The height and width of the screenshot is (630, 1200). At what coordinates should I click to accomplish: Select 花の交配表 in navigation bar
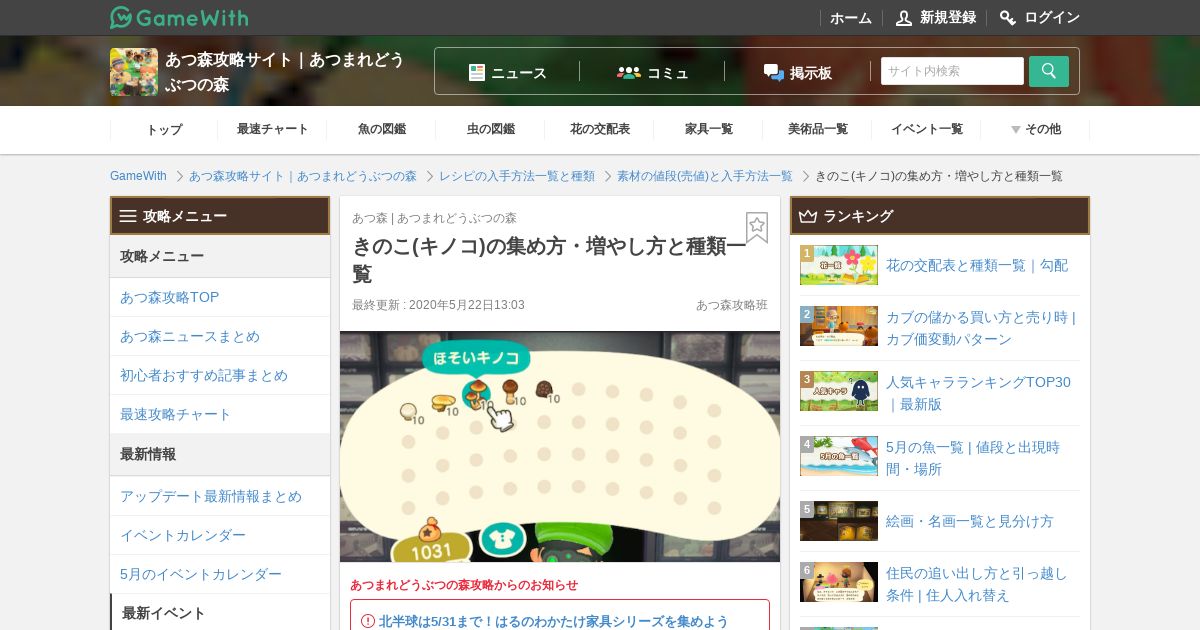[x=600, y=129]
